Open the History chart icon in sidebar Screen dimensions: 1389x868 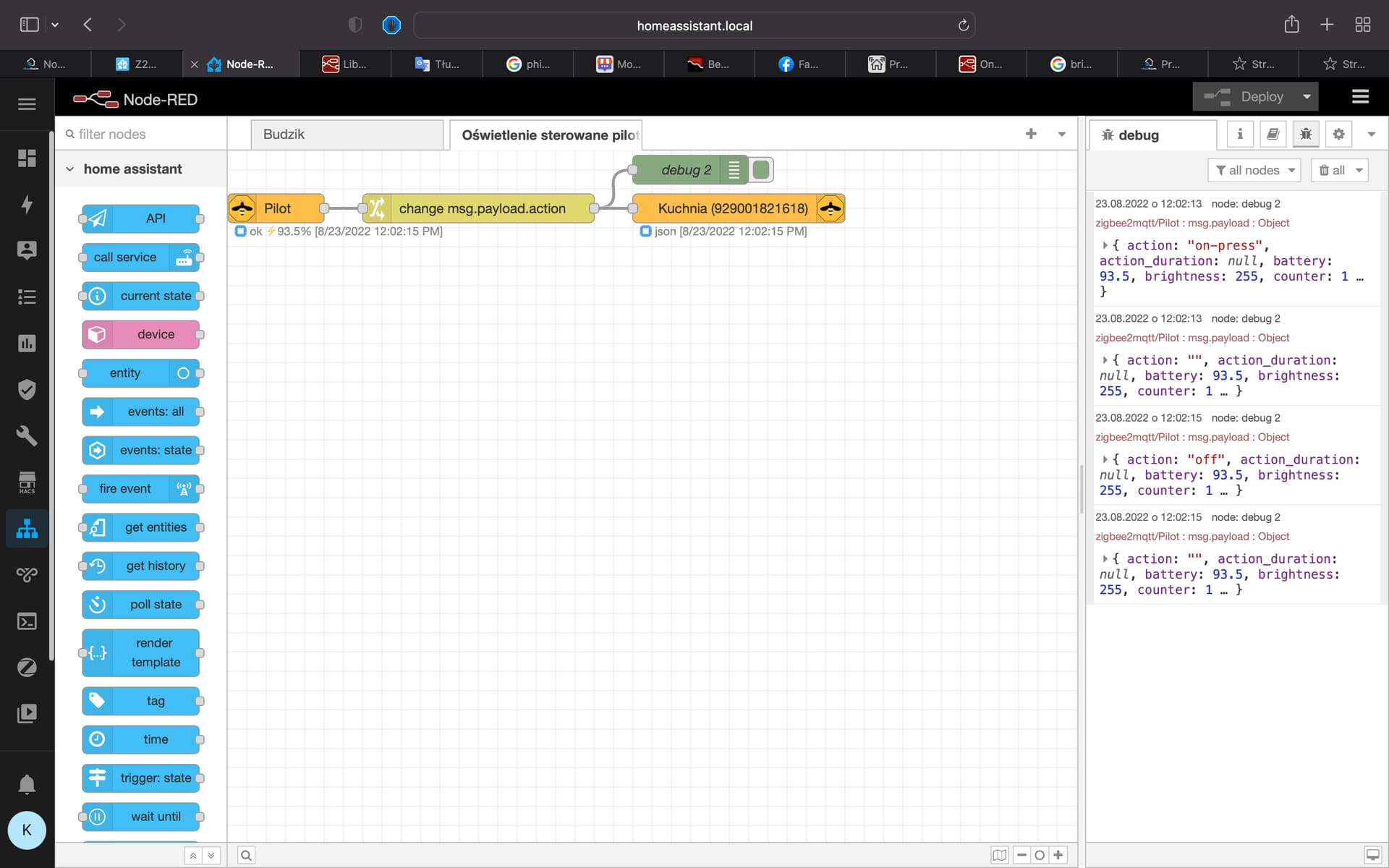[27, 343]
